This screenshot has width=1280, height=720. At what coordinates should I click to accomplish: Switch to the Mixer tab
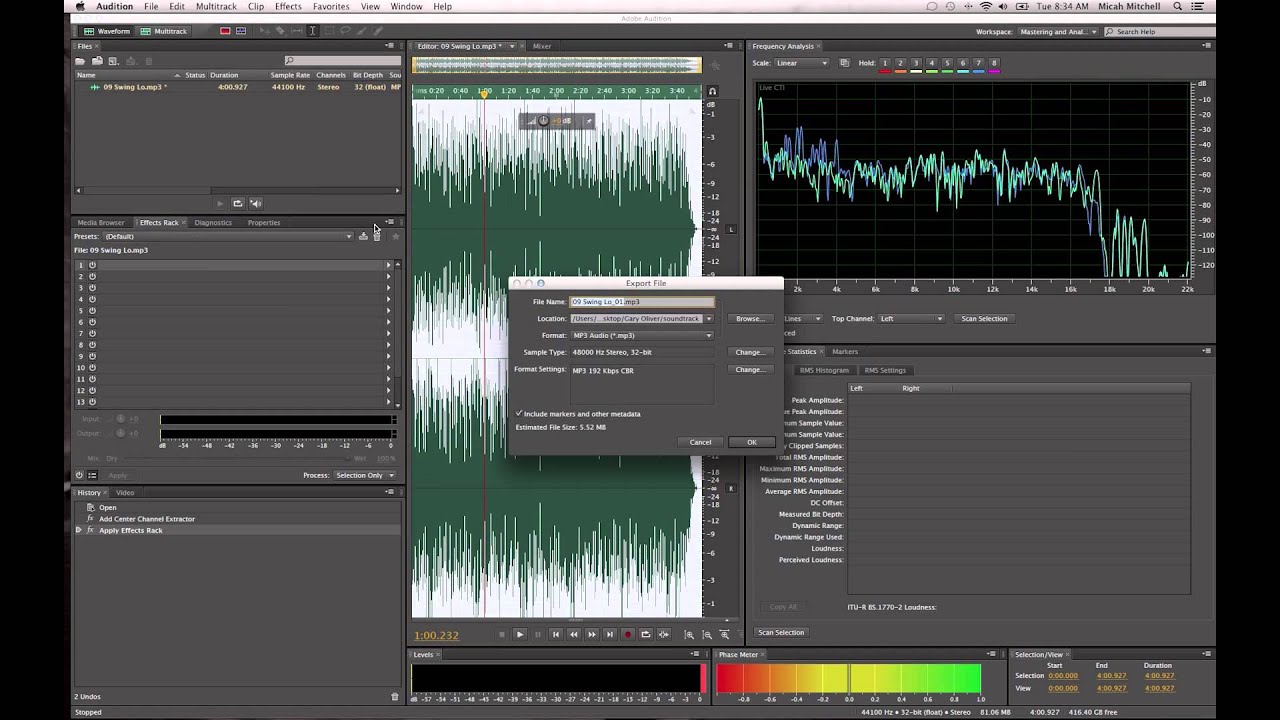(x=542, y=46)
